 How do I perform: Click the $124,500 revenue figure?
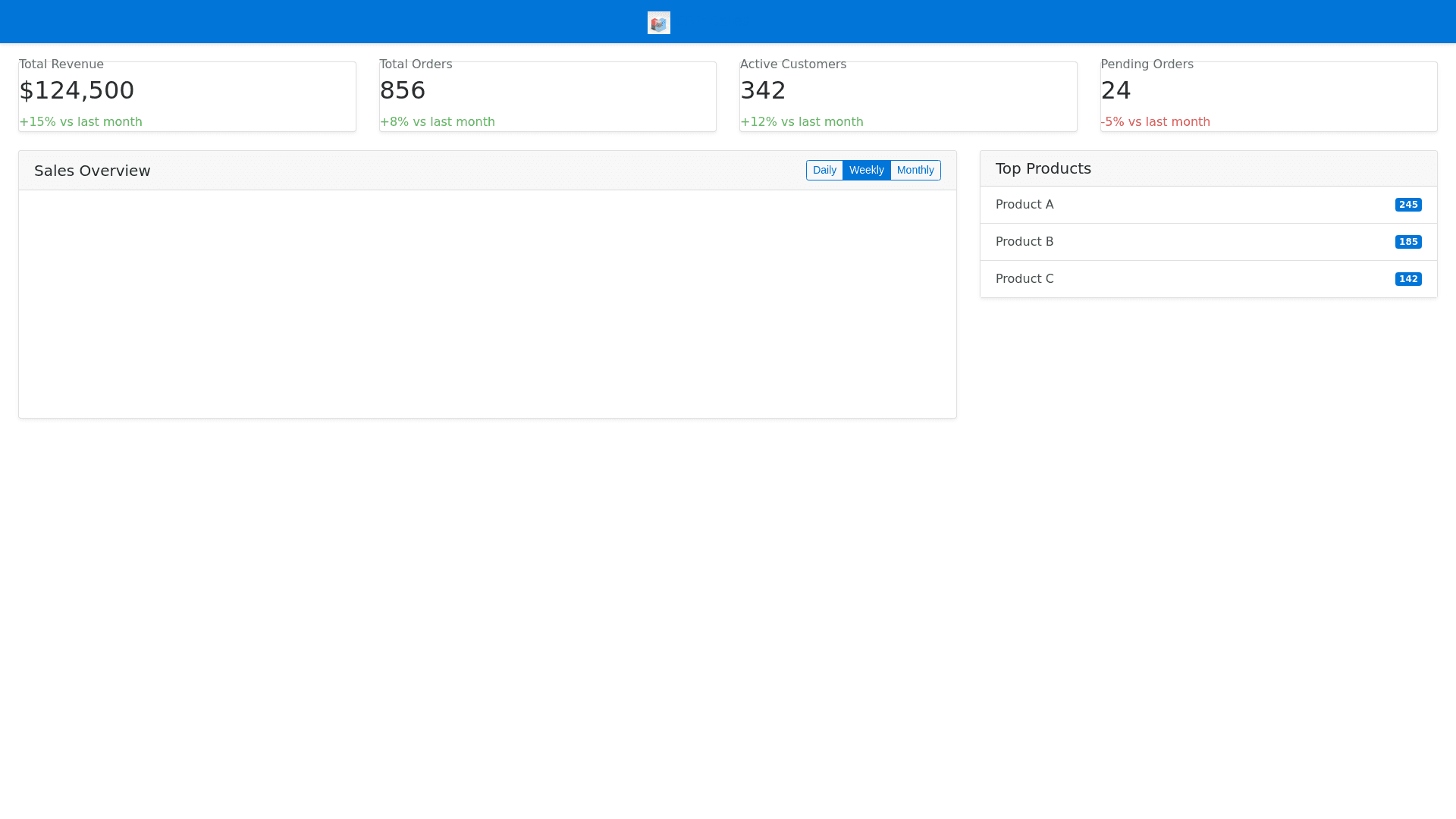[x=77, y=90]
